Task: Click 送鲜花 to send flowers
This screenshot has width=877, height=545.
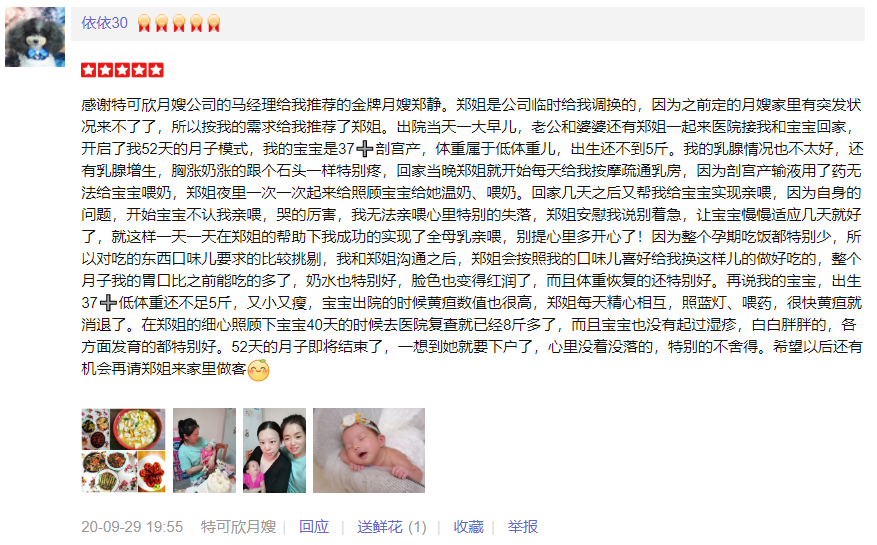Action: click(380, 527)
